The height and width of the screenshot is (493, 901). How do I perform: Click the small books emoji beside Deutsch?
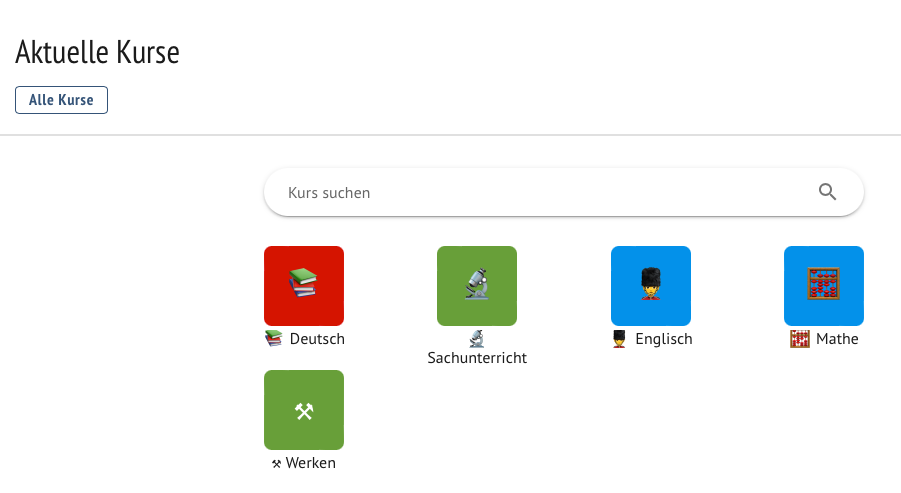(x=274, y=339)
